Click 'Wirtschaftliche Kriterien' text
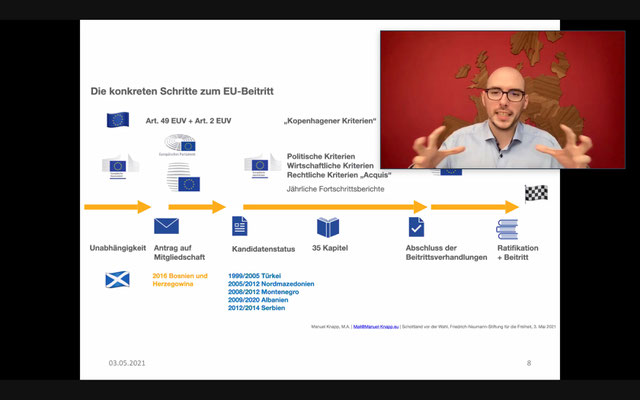The image size is (640, 400). 330,166
